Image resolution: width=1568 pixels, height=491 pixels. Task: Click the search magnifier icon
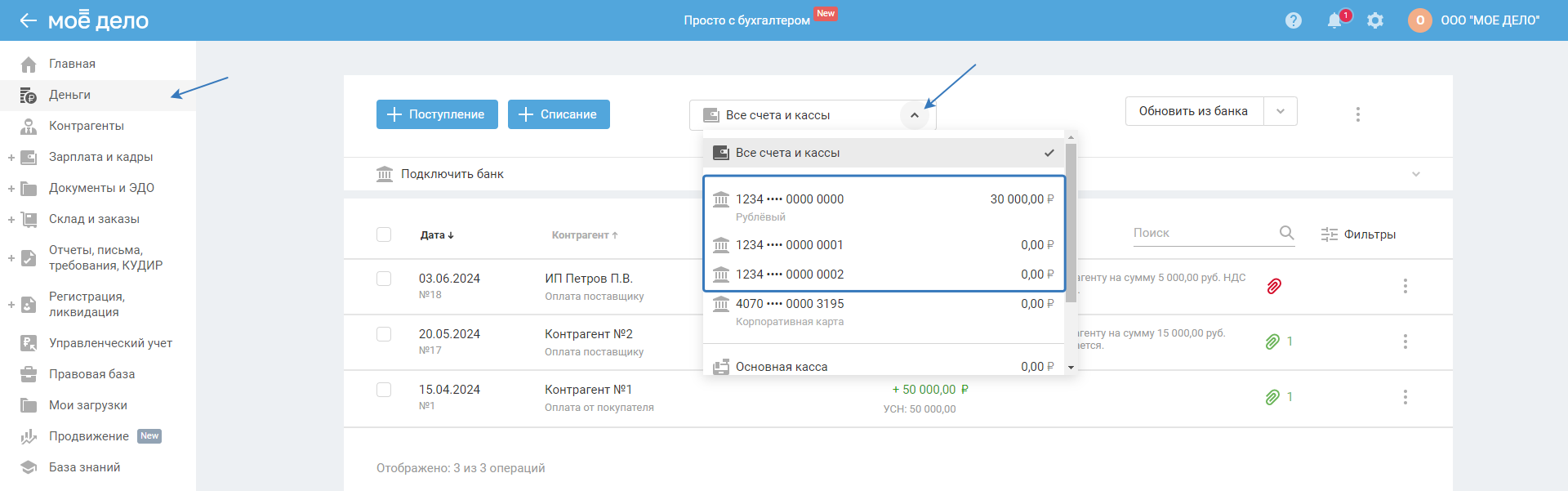[x=1286, y=233]
